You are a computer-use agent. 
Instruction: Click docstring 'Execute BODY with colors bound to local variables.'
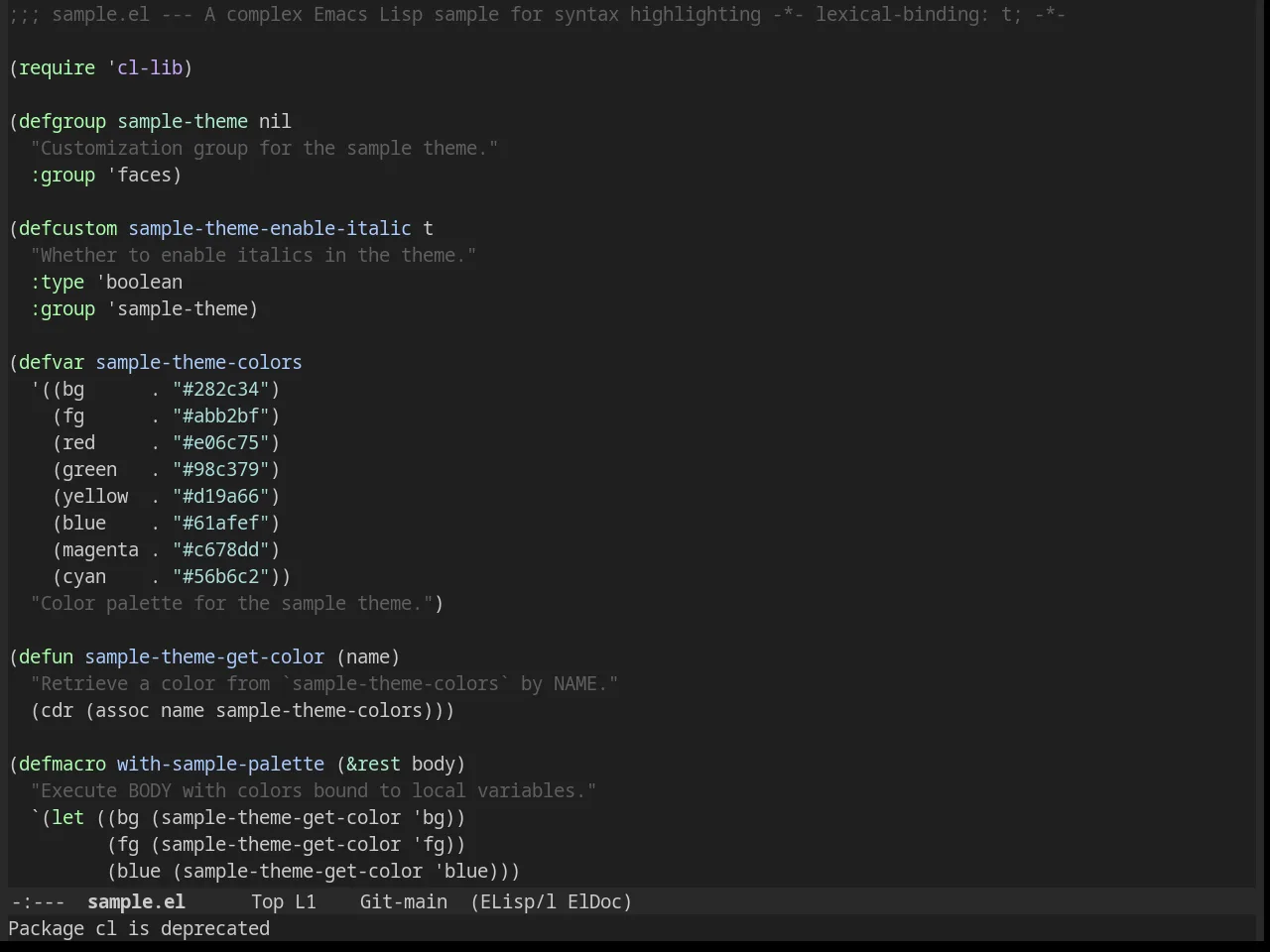pyautogui.click(x=314, y=790)
